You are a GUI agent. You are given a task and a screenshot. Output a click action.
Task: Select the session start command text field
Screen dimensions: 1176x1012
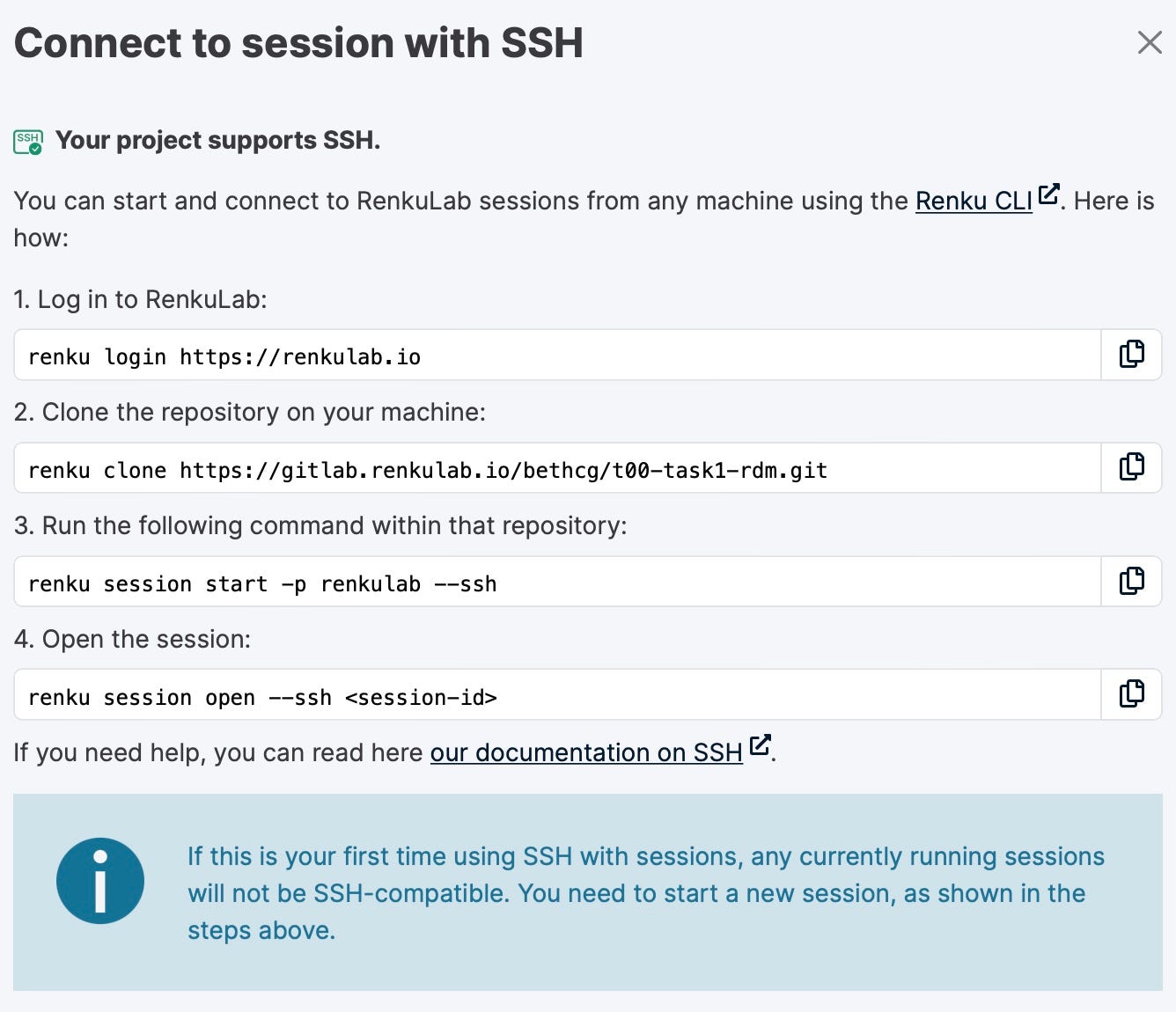(555, 582)
